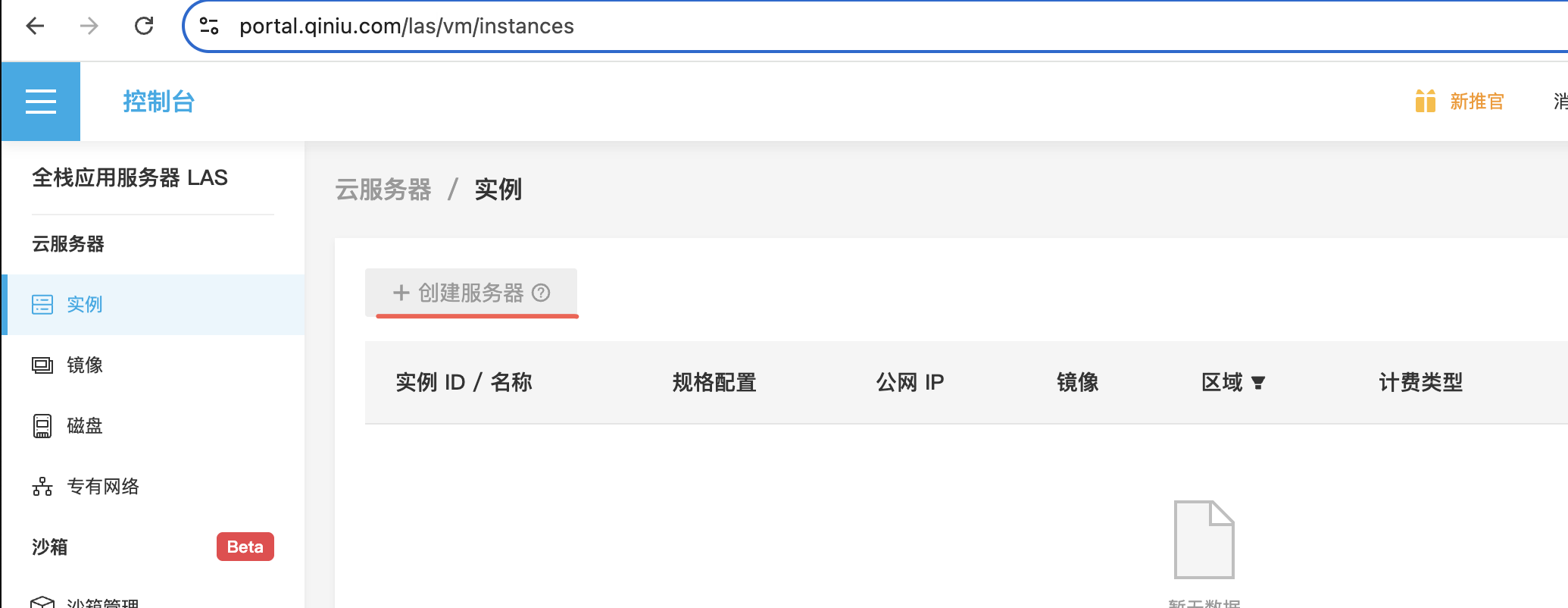Click the empty-data document icon

(x=1204, y=540)
